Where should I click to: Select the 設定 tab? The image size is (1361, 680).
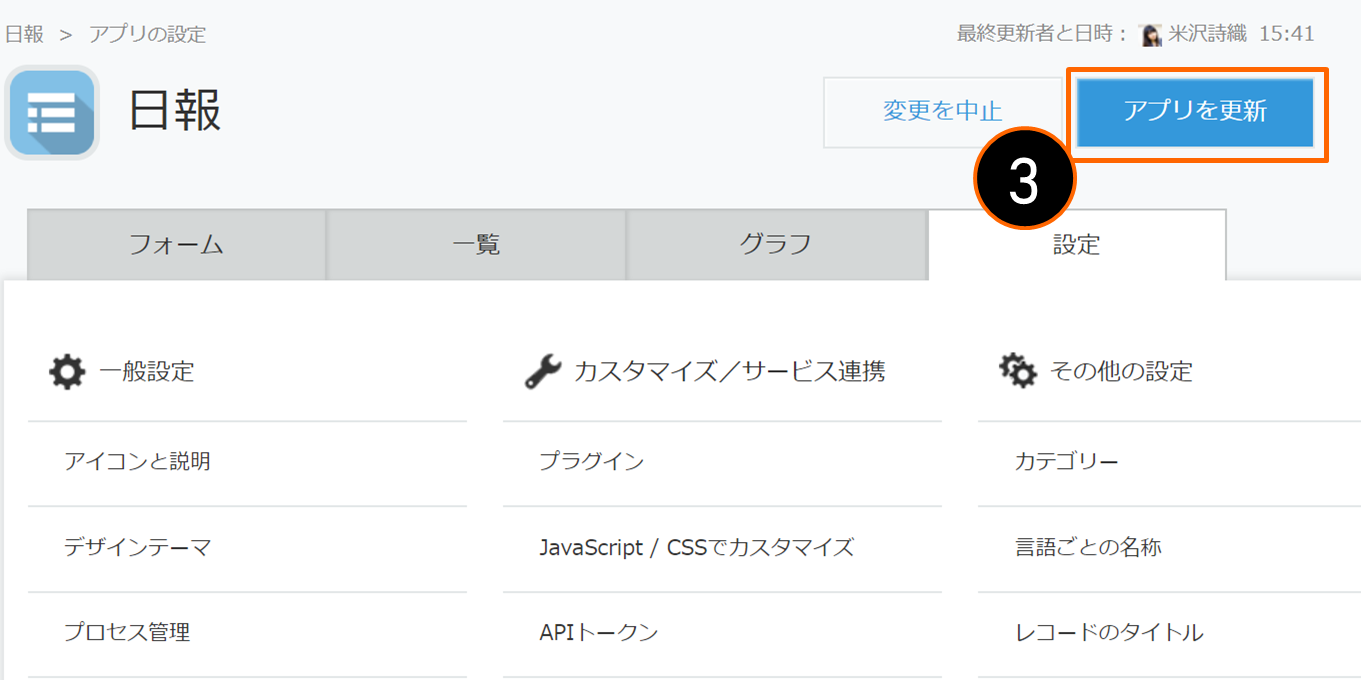[x=1077, y=245]
